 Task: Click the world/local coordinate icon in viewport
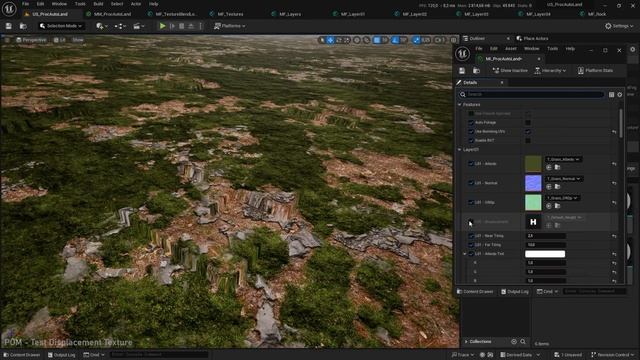(357, 40)
